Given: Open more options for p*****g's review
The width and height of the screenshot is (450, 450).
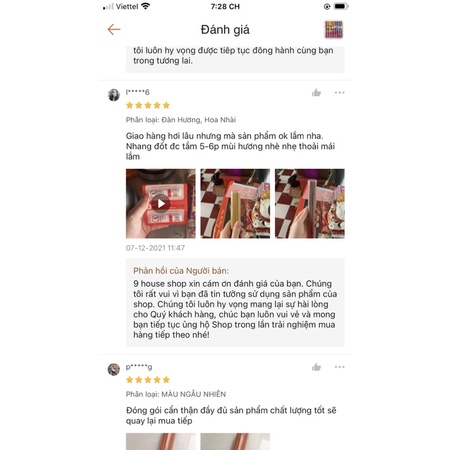Looking at the screenshot, I should 340,367.
